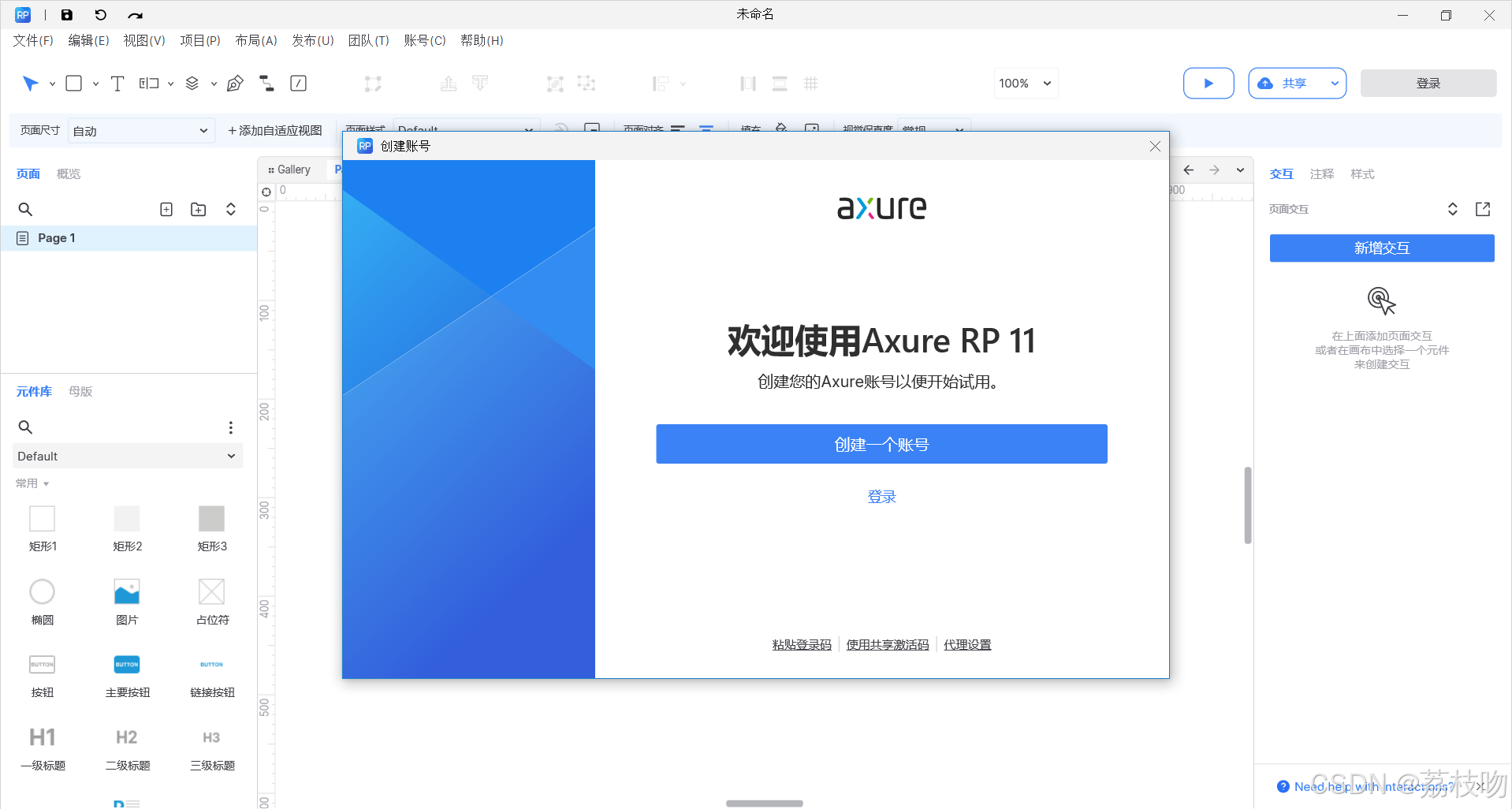Click the 代理设置 link

point(966,644)
